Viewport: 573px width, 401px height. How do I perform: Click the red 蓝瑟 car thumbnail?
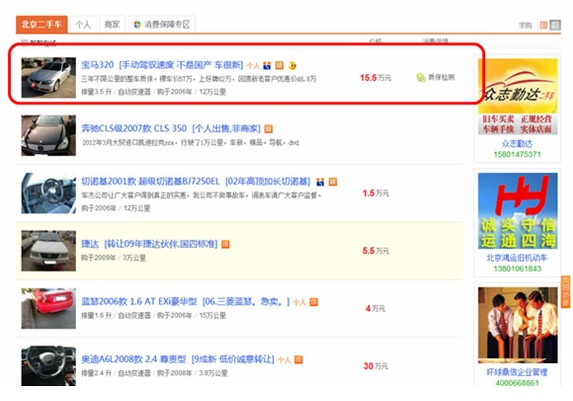click(49, 308)
